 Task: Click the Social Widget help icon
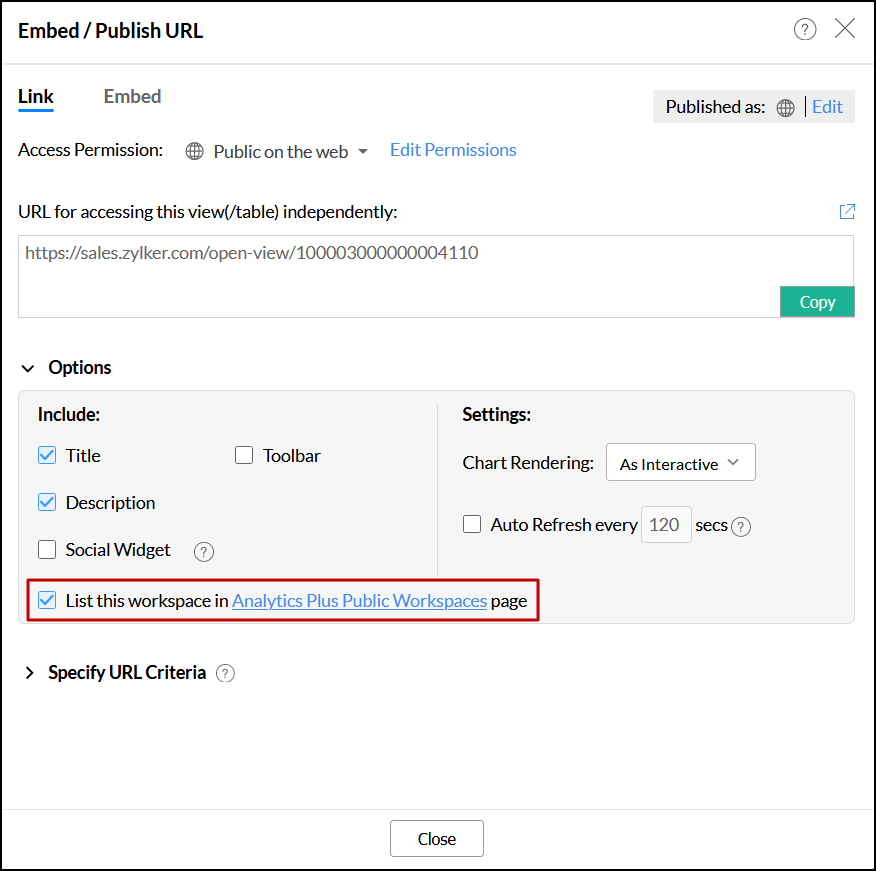coord(204,551)
